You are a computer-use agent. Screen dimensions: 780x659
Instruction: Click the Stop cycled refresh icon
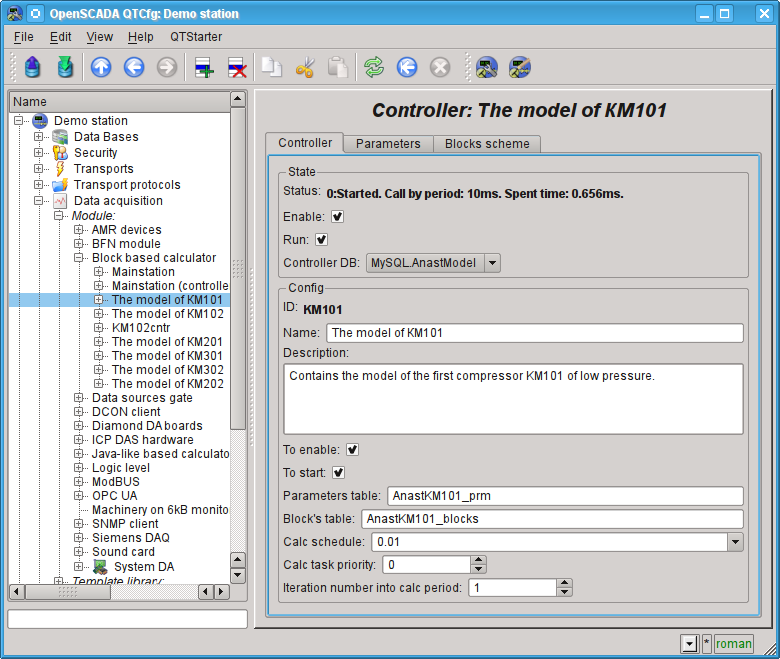tap(440, 67)
